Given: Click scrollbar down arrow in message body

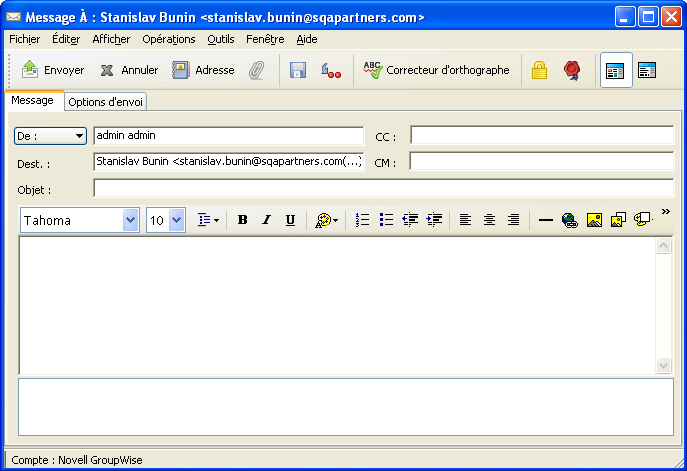Looking at the screenshot, I should pos(663,365).
